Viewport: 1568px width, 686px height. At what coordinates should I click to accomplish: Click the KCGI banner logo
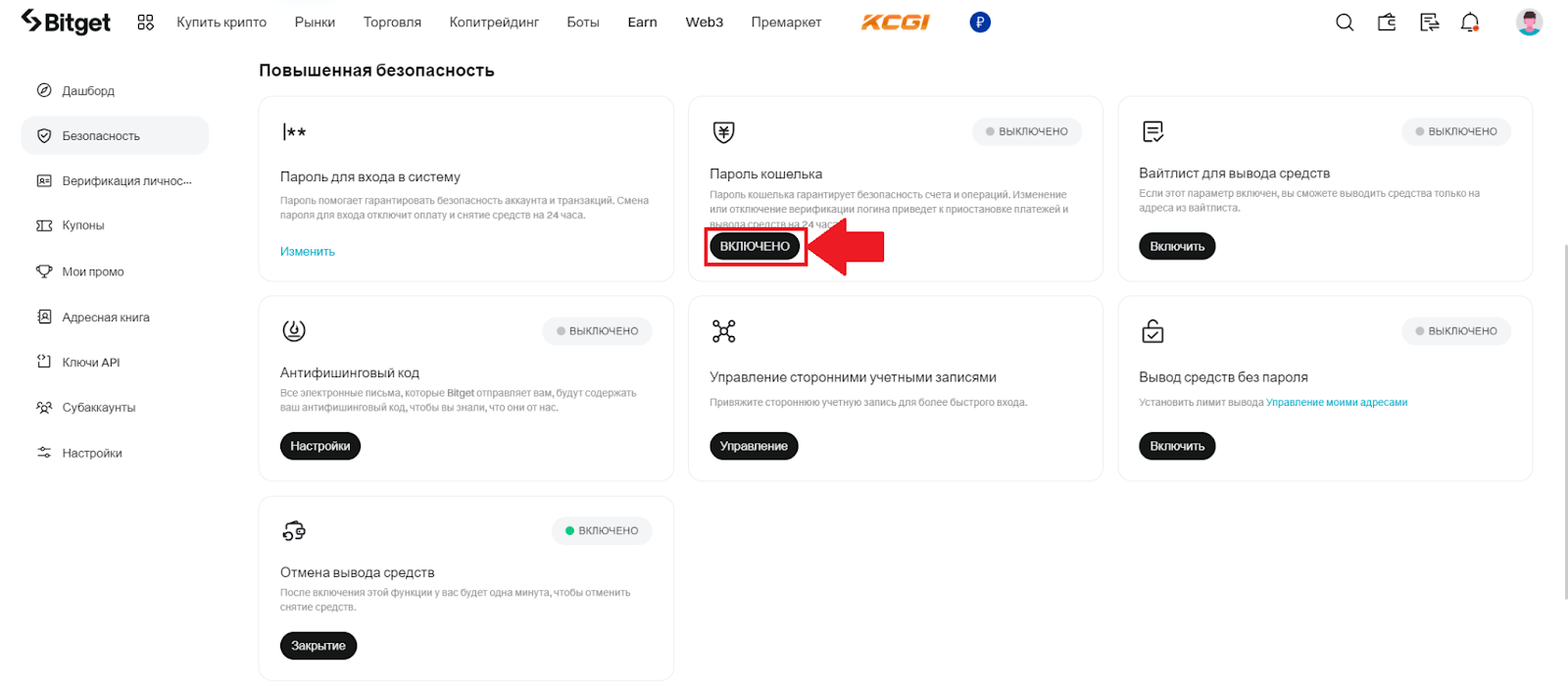pos(895,22)
